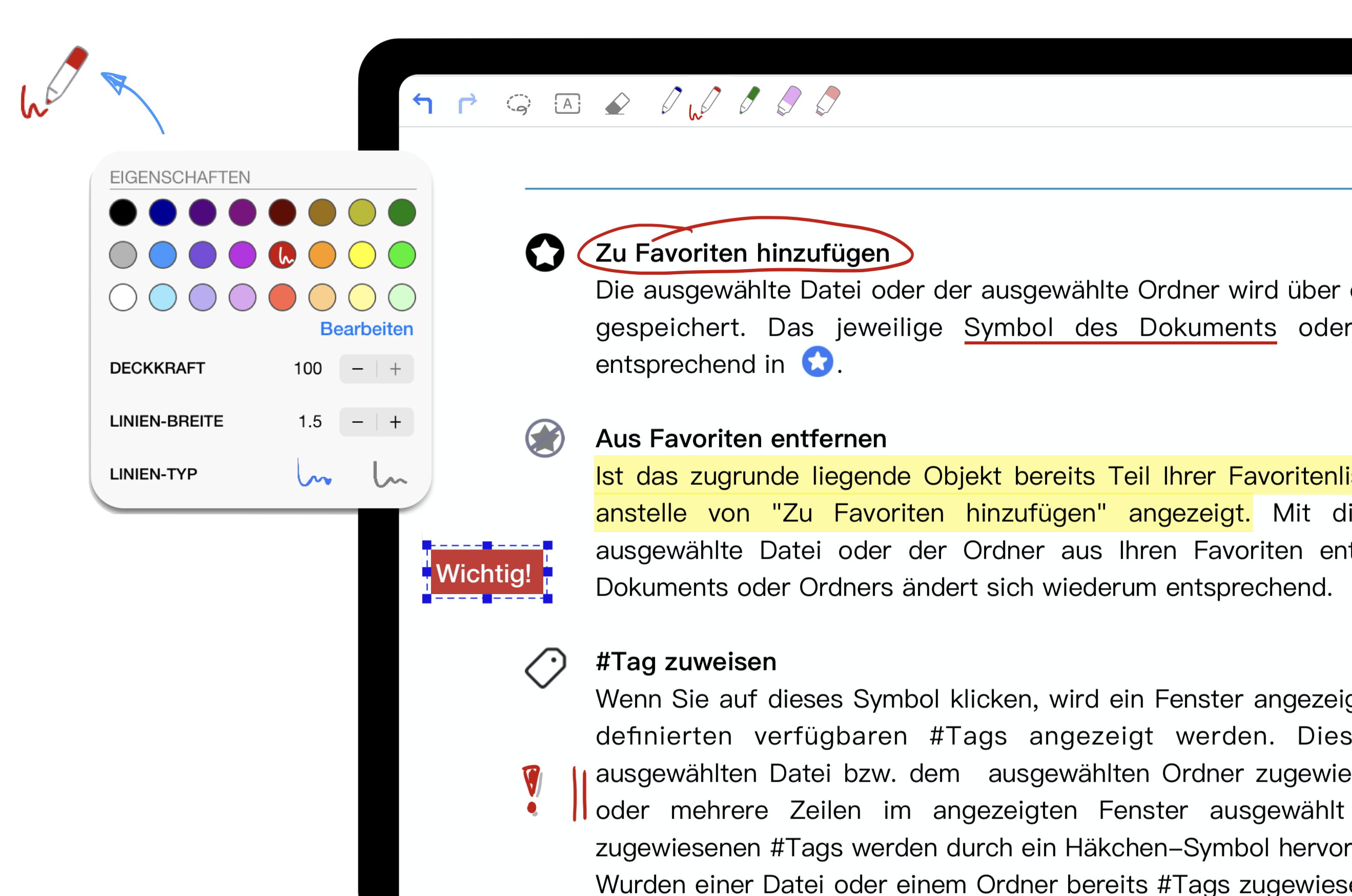Viewport: 1352px width, 896px height.
Task: Click the undo arrow in toolbar
Action: click(423, 104)
